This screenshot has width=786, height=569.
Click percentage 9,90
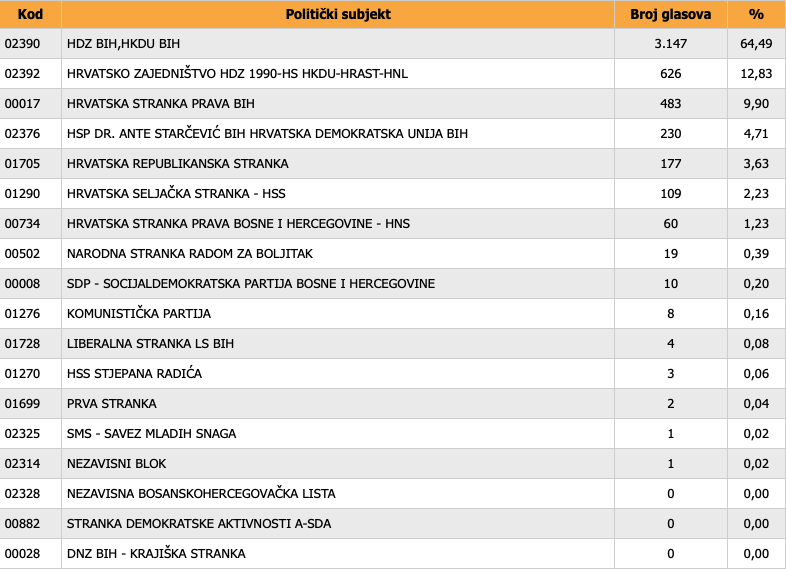(x=756, y=104)
